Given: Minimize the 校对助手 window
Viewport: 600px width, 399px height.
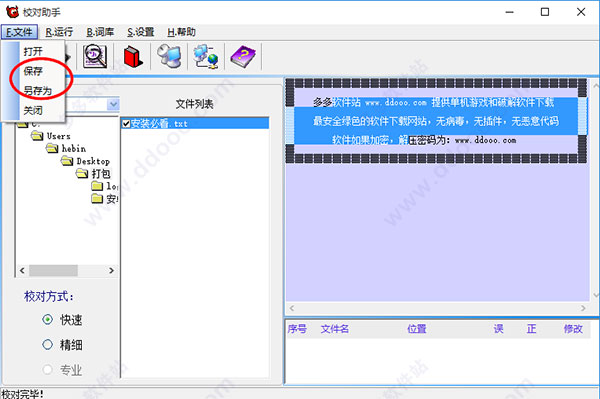Looking at the screenshot, I should (509, 12).
